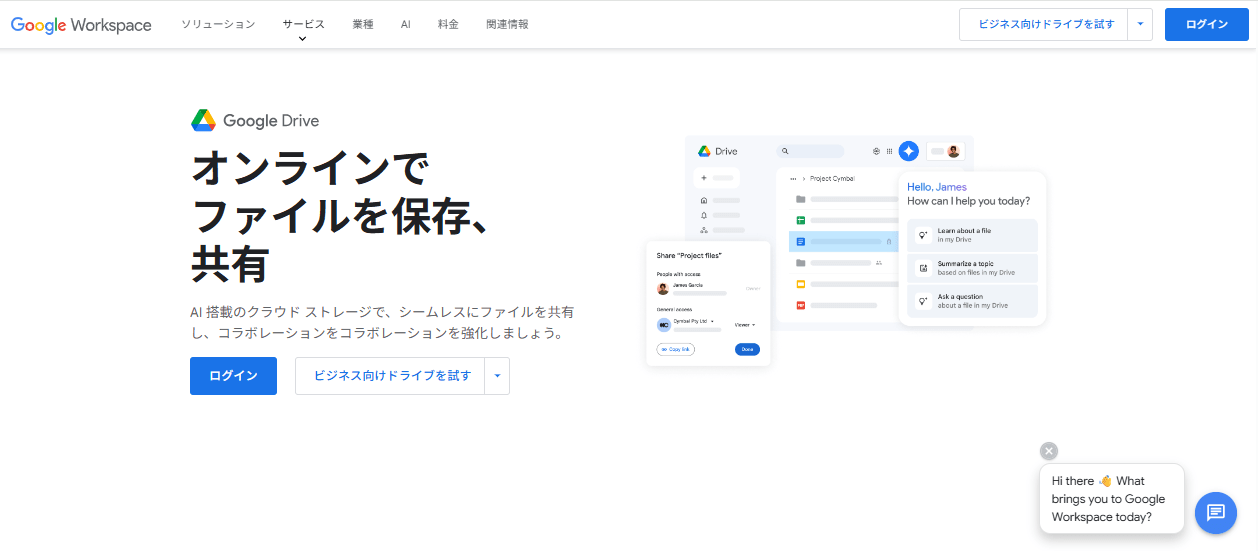The image size is (1258, 551).
Task: Open the 業種 menu
Action: (363, 24)
